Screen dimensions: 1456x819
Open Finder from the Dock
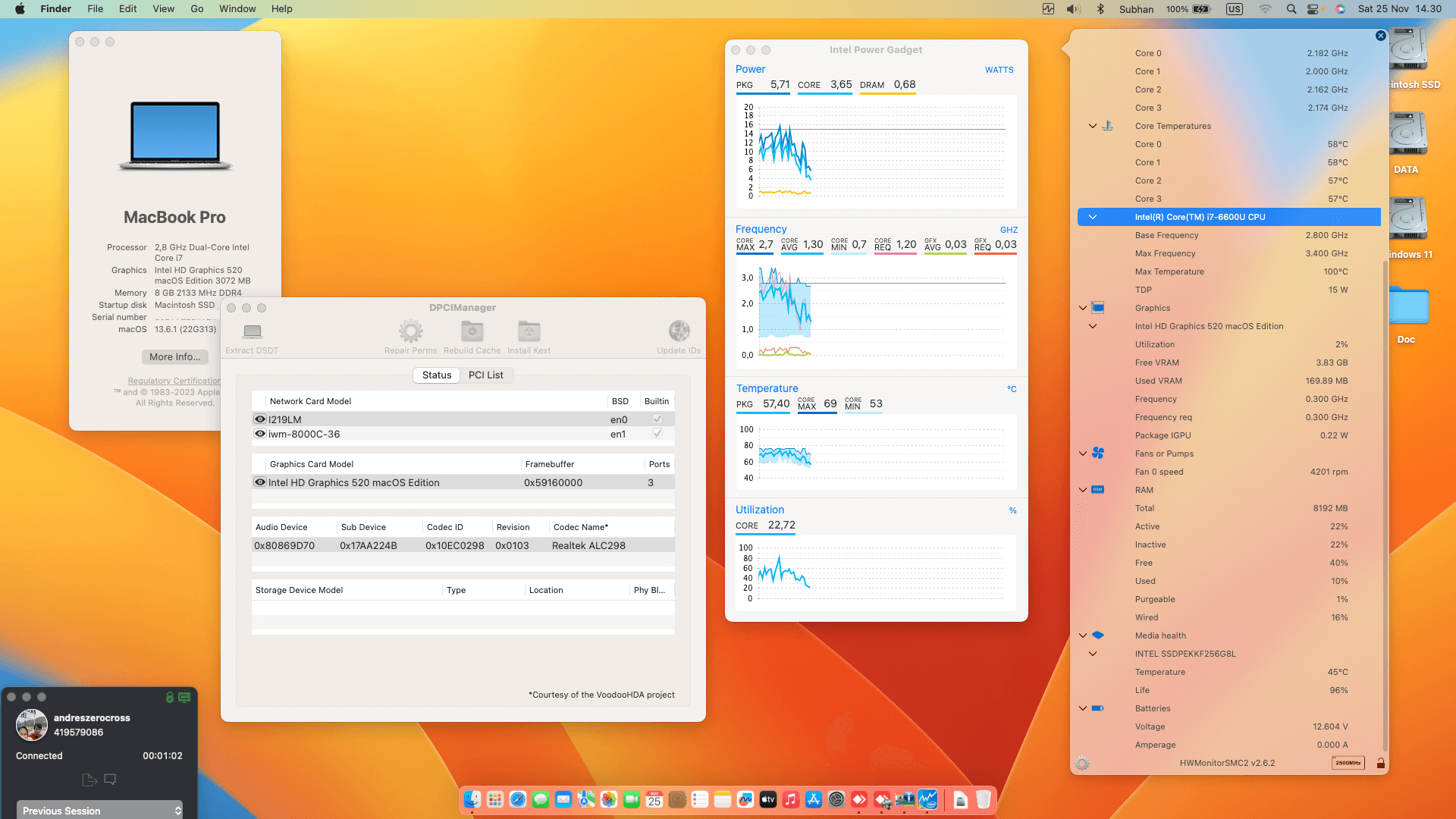tap(472, 799)
